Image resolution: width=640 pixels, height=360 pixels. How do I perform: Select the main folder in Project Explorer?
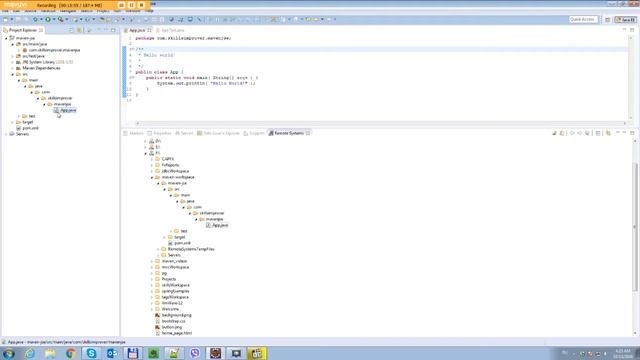coord(33,80)
